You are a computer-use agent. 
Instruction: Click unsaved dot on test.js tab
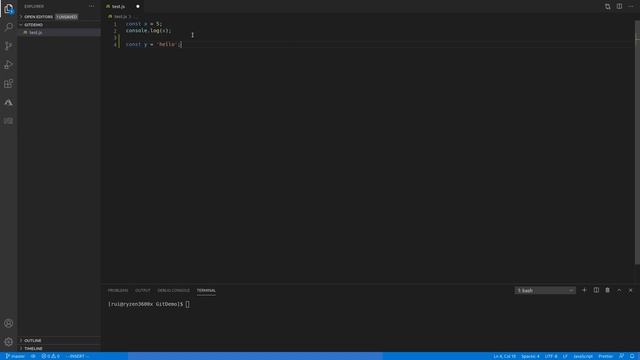(138, 7)
